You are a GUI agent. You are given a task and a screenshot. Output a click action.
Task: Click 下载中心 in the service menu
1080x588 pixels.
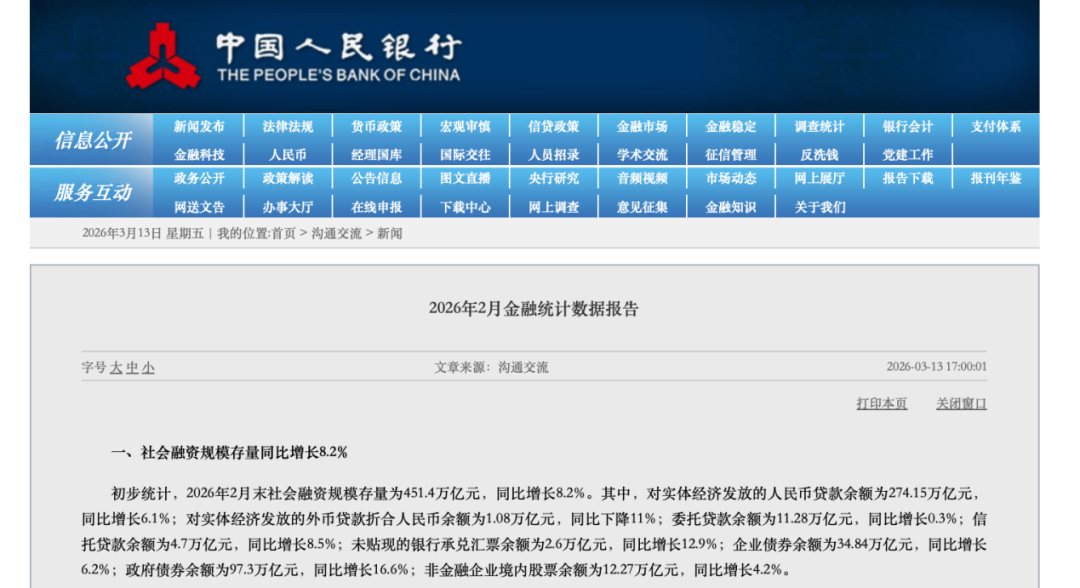[x=465, y=207]
